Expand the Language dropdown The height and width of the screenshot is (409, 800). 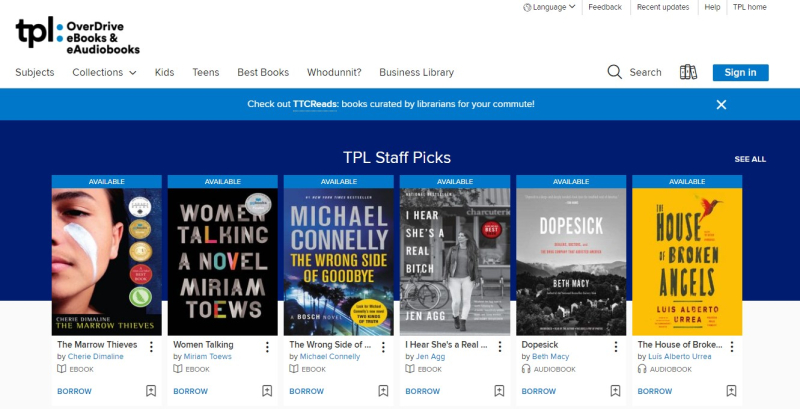[x=549, y=7]
